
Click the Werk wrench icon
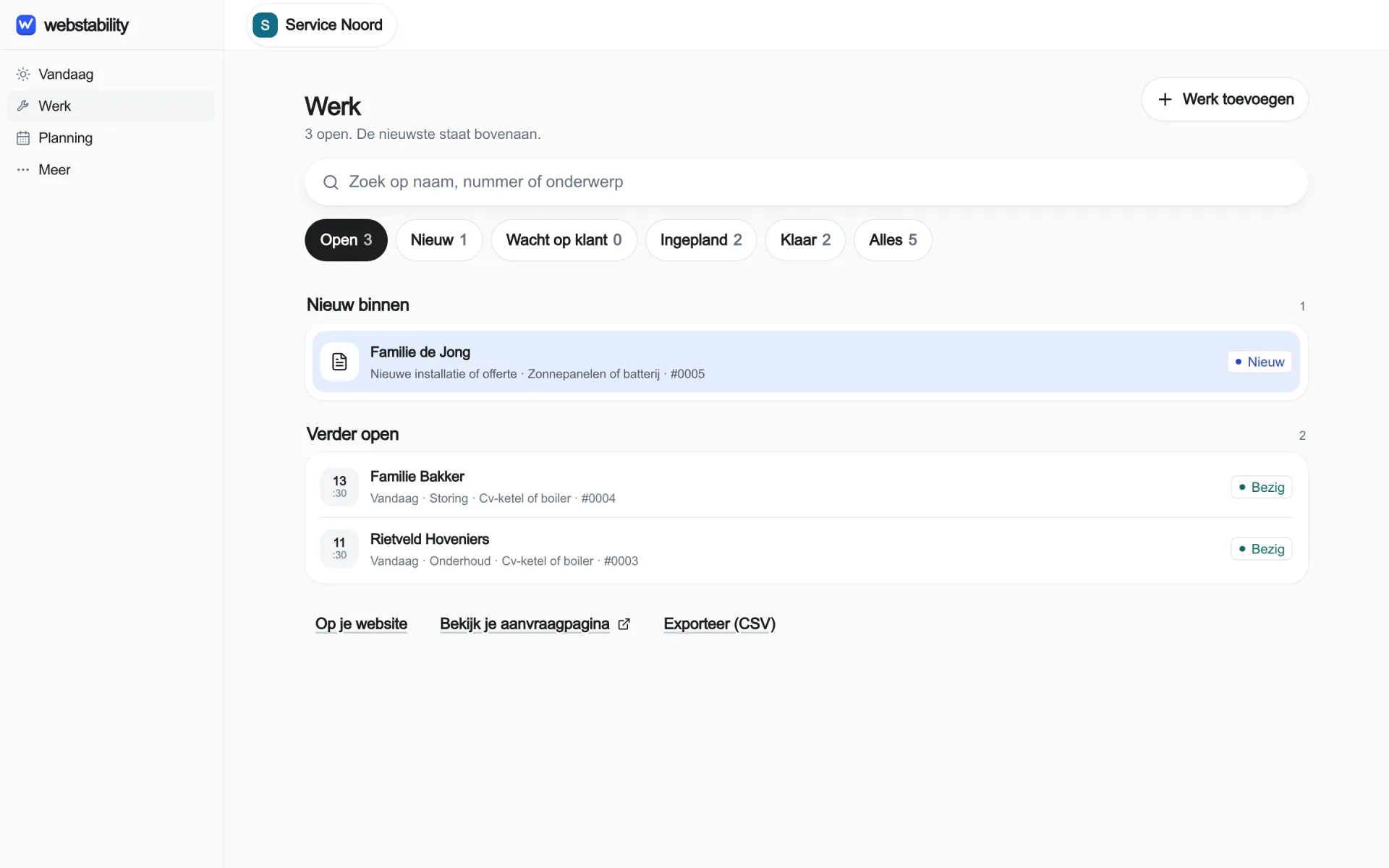[x=23, y=106]
